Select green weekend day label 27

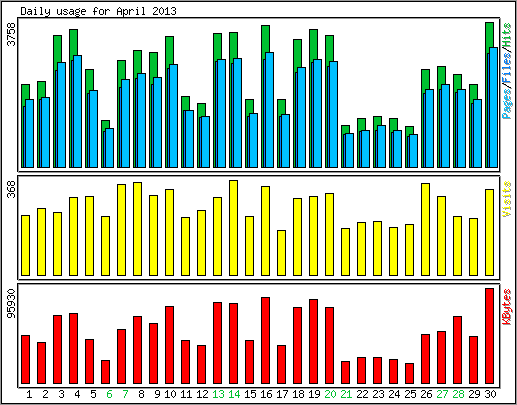coord(442,394)
